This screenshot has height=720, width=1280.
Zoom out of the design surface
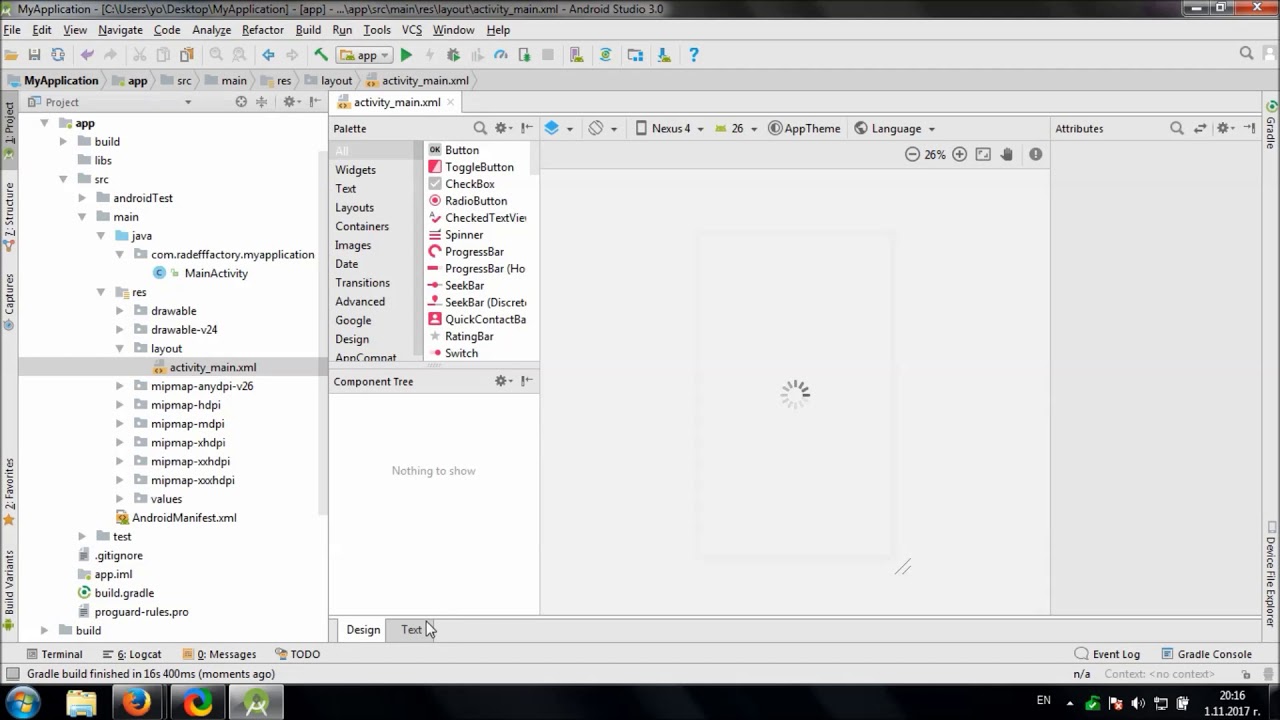click(912, 154)
